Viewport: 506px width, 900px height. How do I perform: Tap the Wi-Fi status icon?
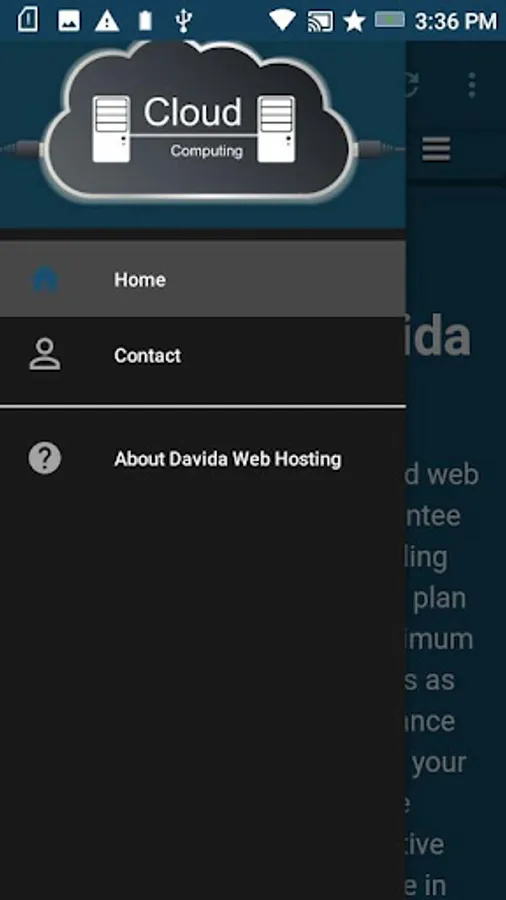pos(282,21)
